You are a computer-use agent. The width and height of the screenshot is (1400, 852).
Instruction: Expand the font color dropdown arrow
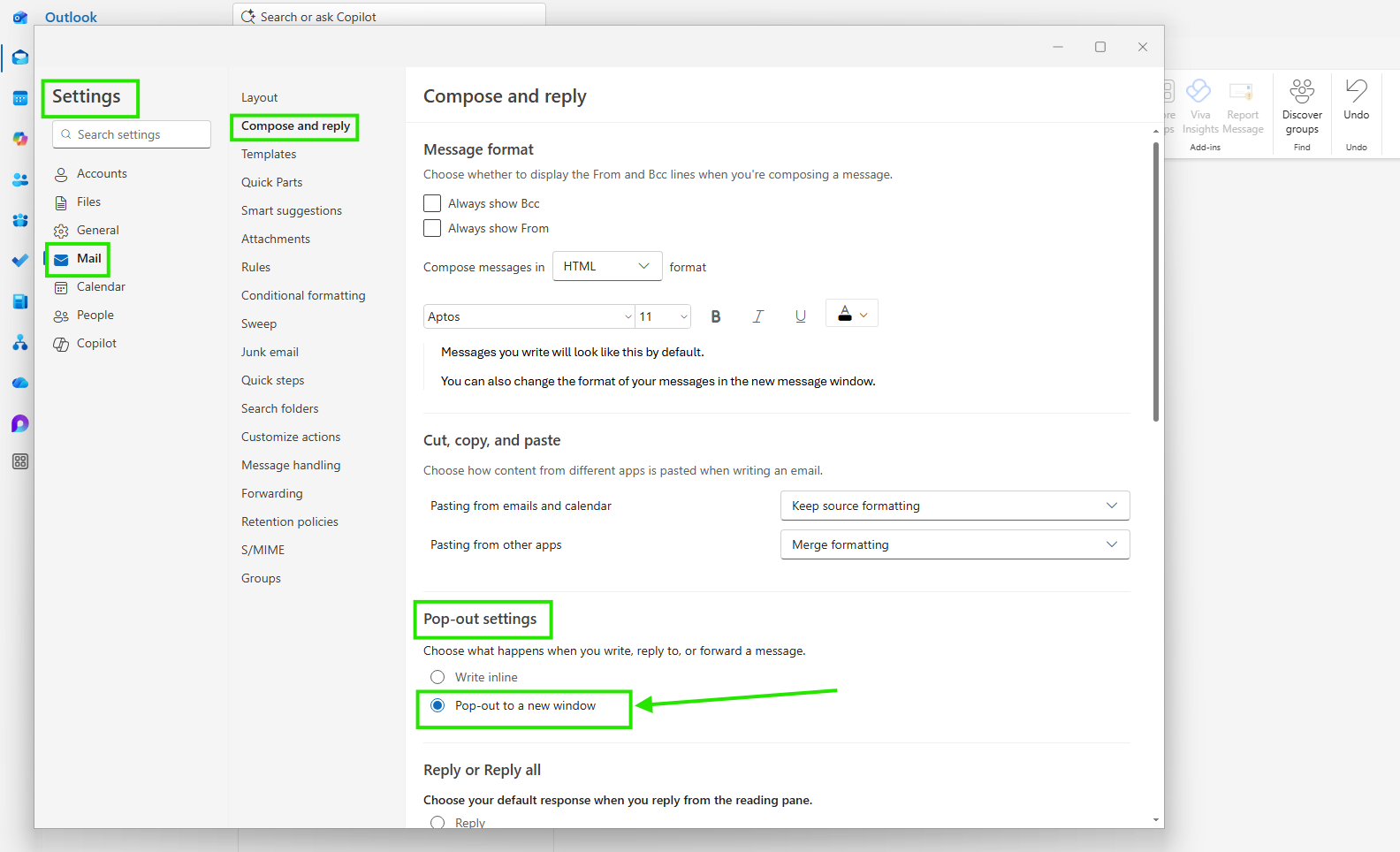pyautogui.click(x=864, y=315)
